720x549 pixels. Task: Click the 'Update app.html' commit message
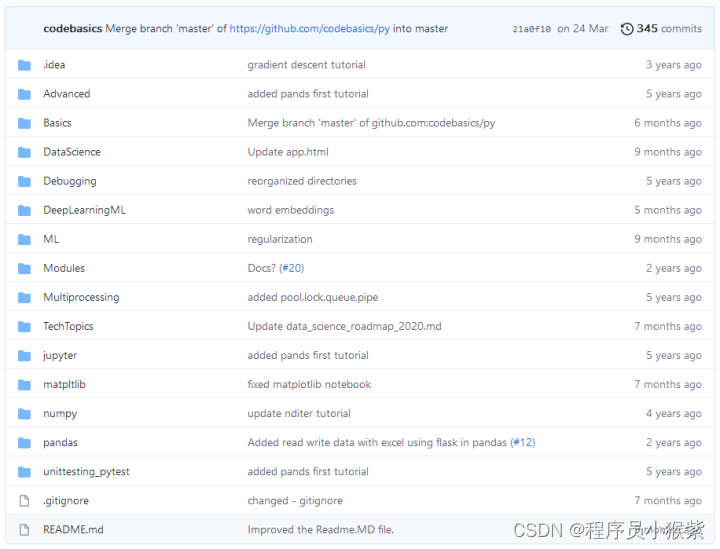288,152
